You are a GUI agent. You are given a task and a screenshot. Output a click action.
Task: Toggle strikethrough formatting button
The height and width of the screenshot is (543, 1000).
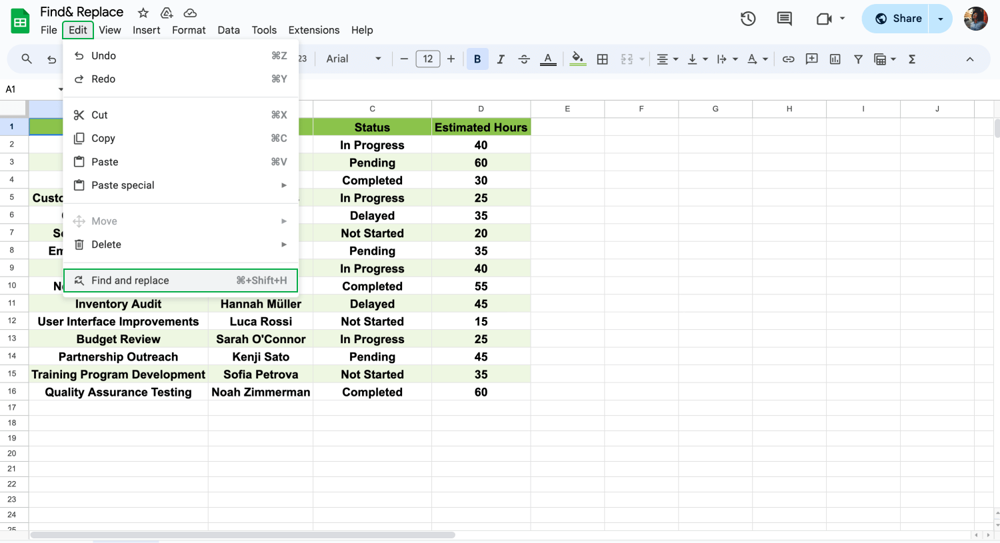pyautogui.click(x=524, y=59)
